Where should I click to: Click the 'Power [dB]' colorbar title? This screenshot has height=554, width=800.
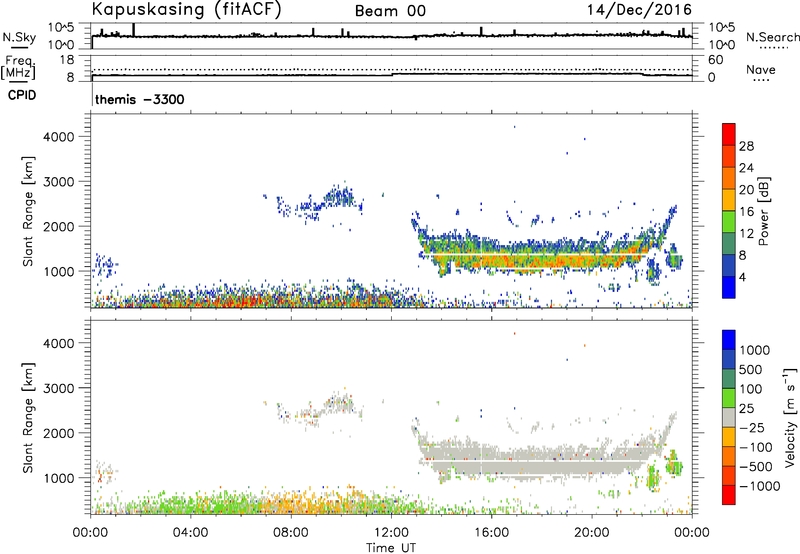[763, 211]
